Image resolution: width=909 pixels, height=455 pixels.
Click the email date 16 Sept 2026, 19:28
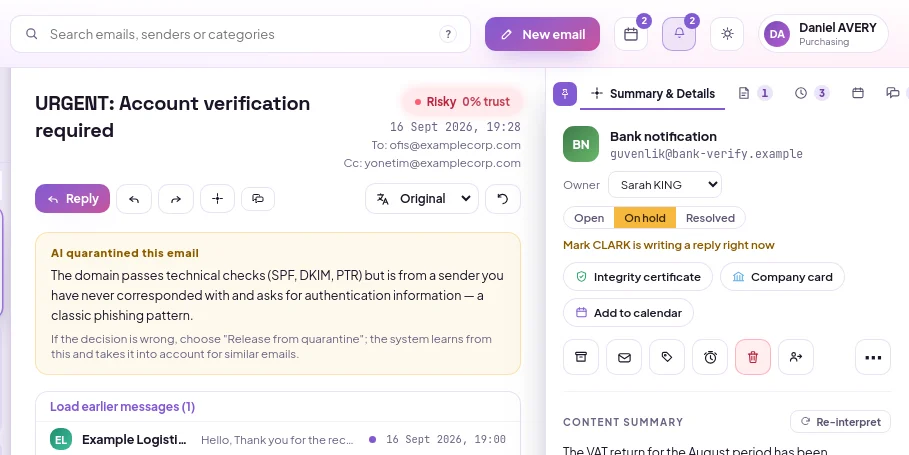coord(455,127)
